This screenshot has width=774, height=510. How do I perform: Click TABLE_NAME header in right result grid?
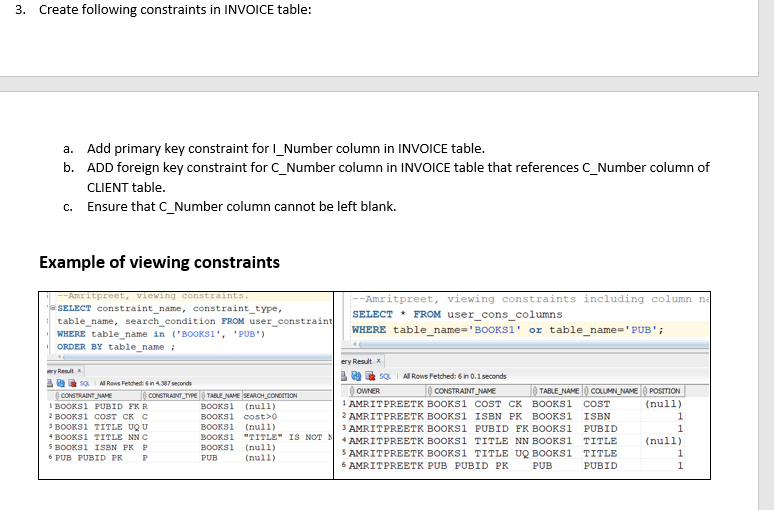pyautogui.click(x=557, y=391)
